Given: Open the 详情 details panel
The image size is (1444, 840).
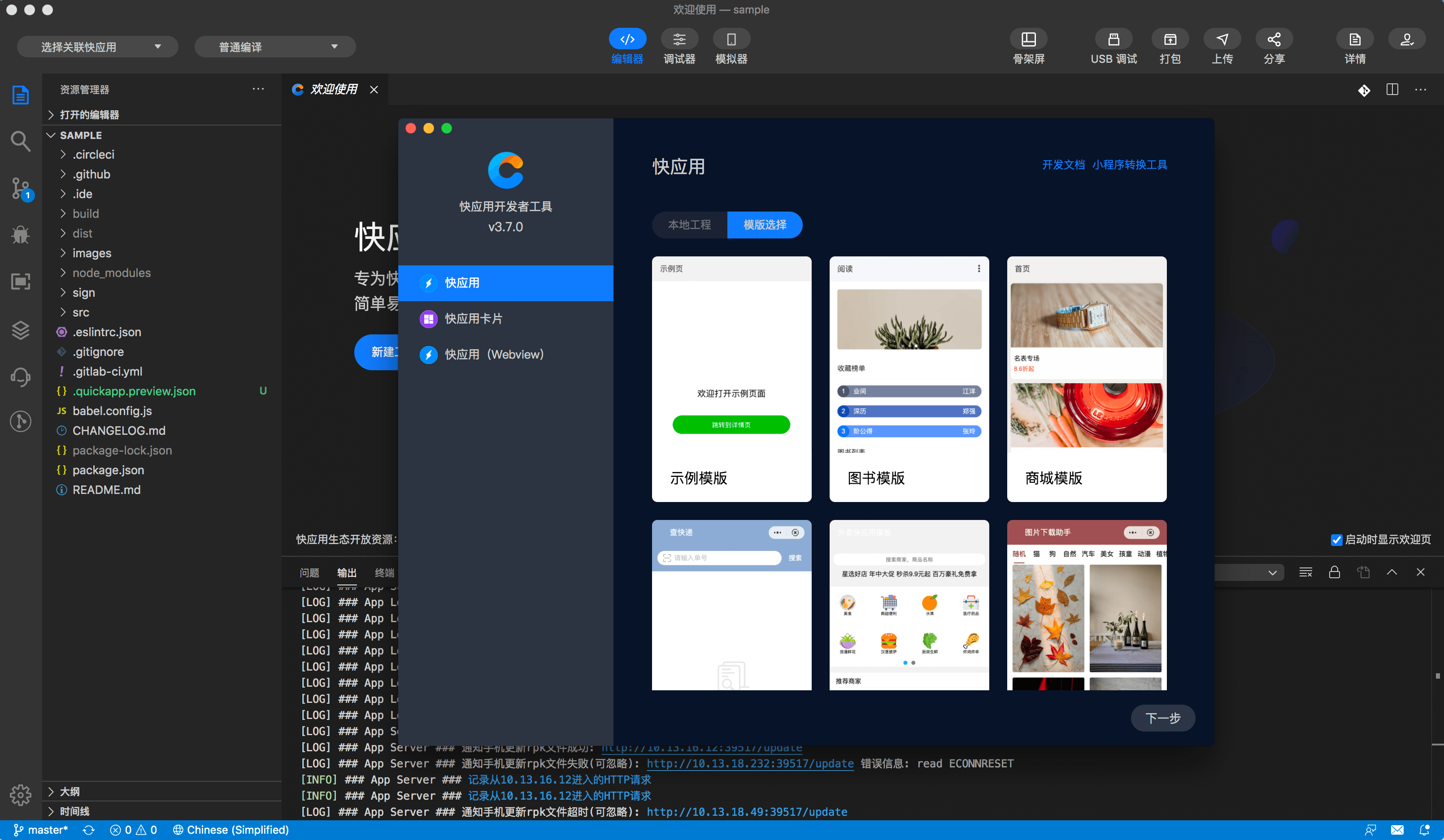Looking at the screenshot, I should pyautogui.click(x=1354, y=46).
